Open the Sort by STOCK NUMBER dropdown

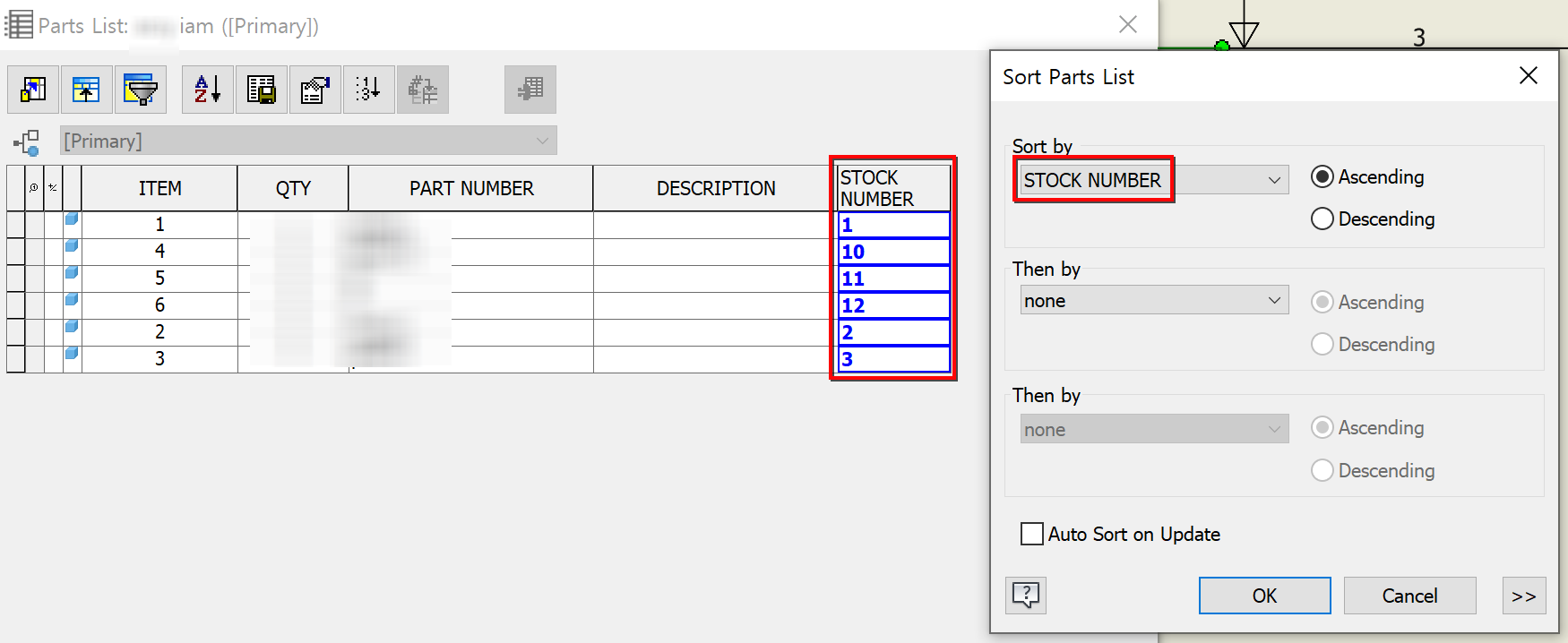coord(1273,181)
